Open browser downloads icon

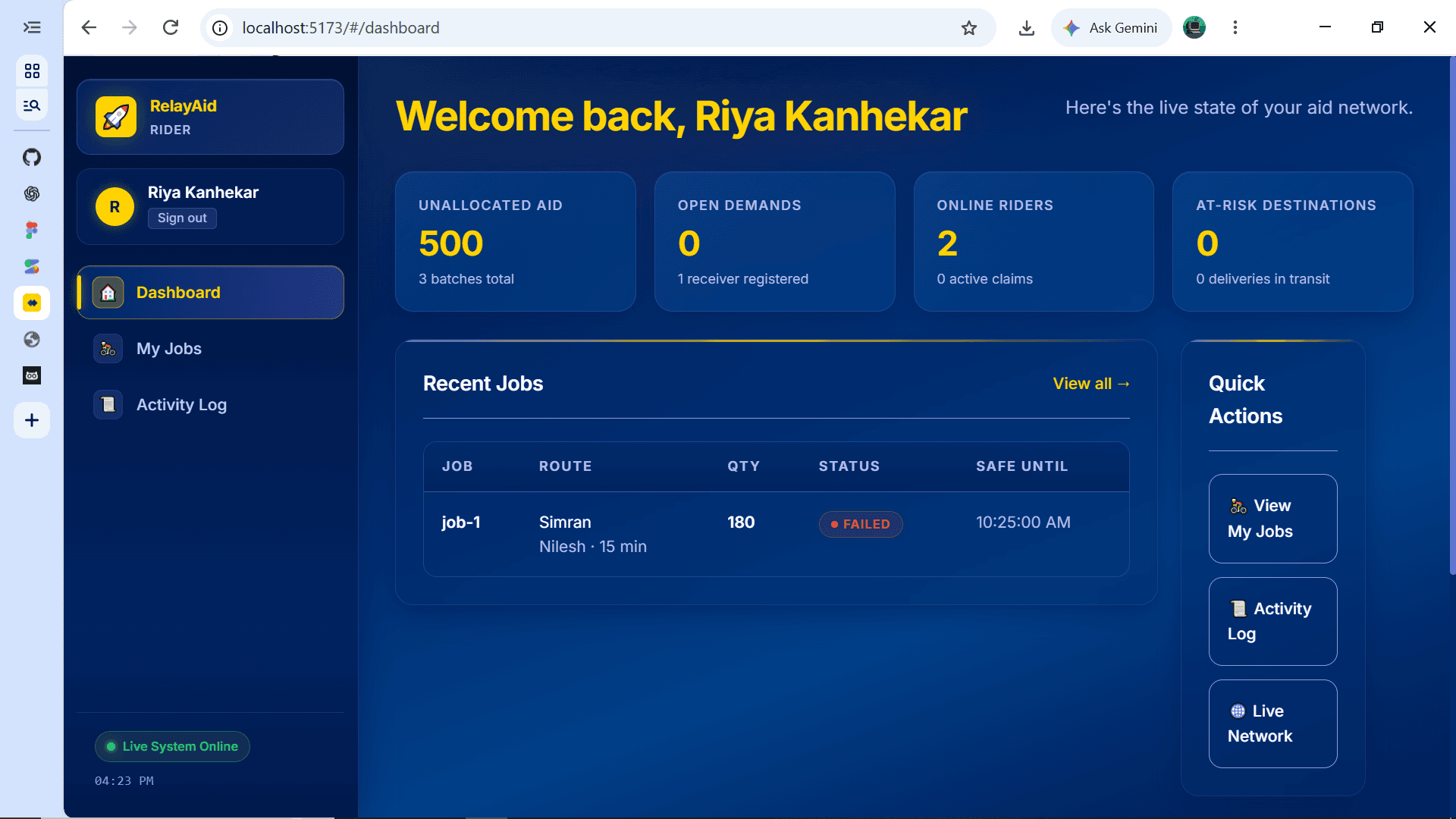(x=1027, y=28)
